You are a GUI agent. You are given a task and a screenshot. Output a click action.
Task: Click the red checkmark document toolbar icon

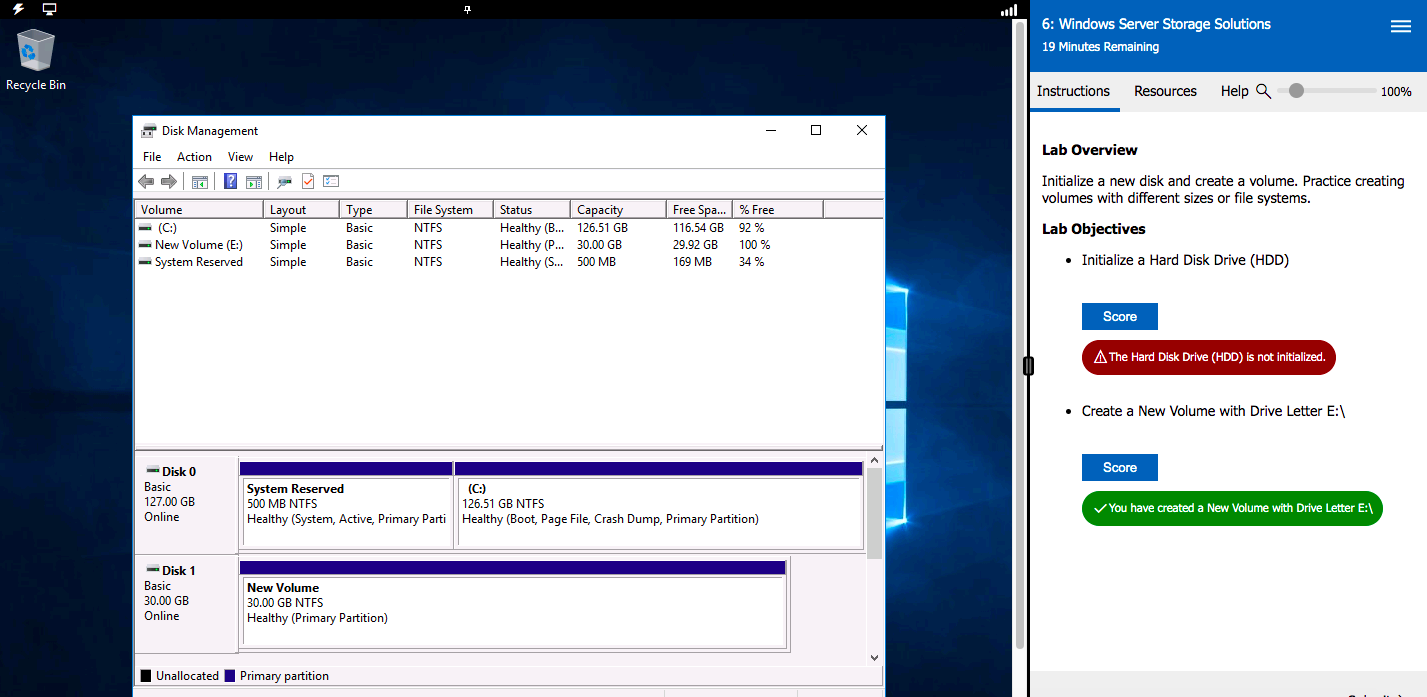[308, 182]
